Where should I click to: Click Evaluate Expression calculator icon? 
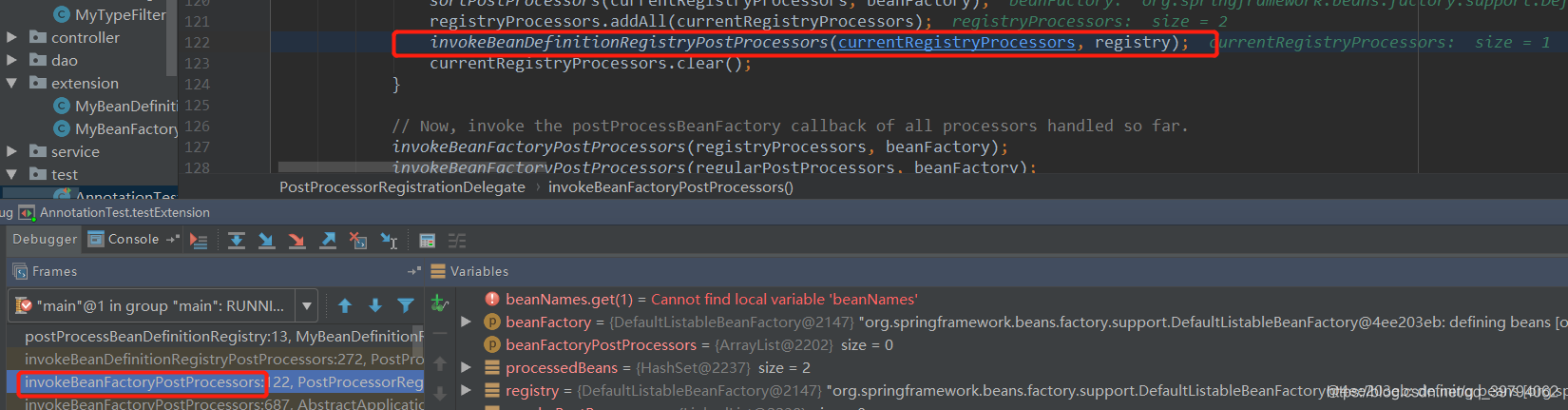[x=427, y=241]
